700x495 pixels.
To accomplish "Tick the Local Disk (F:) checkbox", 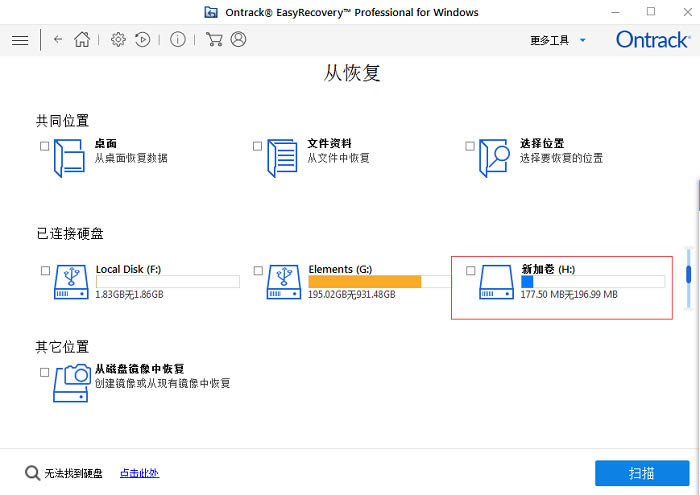I will (x=45, y=270).
